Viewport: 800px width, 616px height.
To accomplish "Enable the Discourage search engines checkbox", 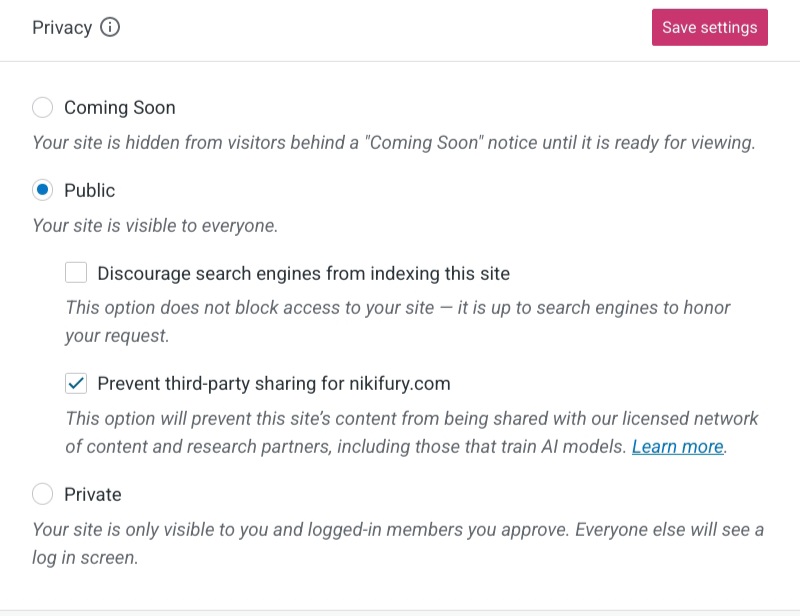I will (76, 273).
